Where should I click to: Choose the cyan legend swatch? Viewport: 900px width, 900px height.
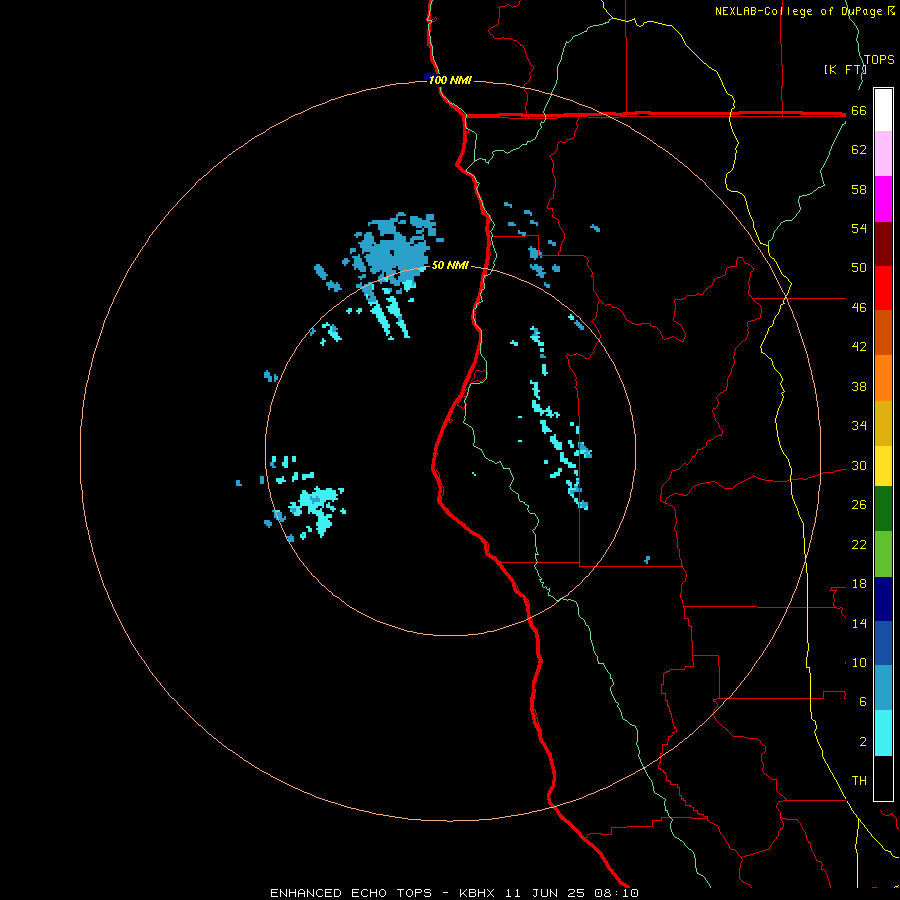point(883,733)
